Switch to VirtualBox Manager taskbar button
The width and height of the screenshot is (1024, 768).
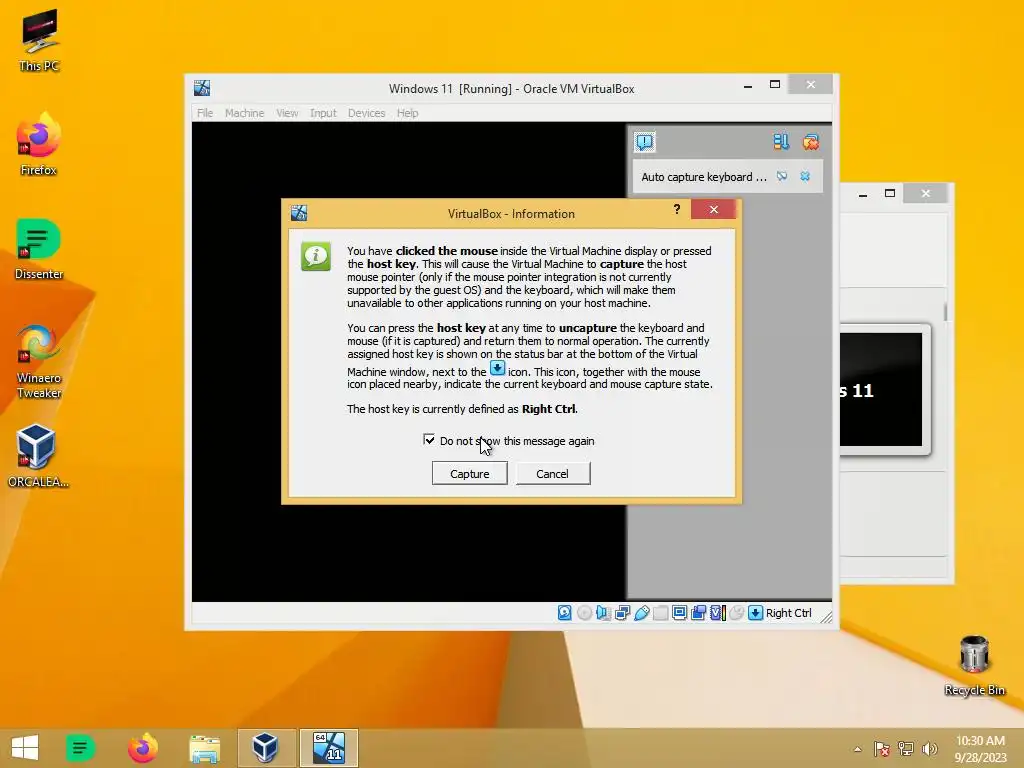[266, 748]
